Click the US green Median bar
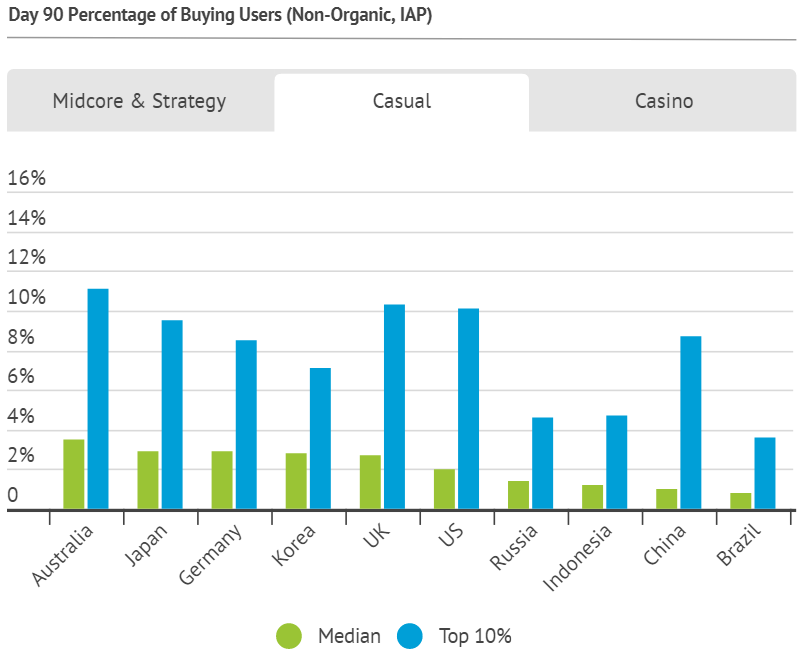This screenshot has height=654, width=803. [x=444, y=489]
